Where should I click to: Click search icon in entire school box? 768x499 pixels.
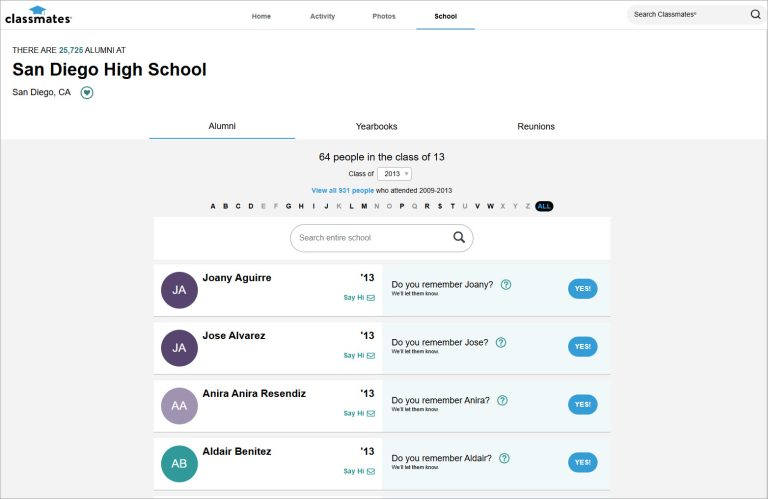click(x=458, y=238)
